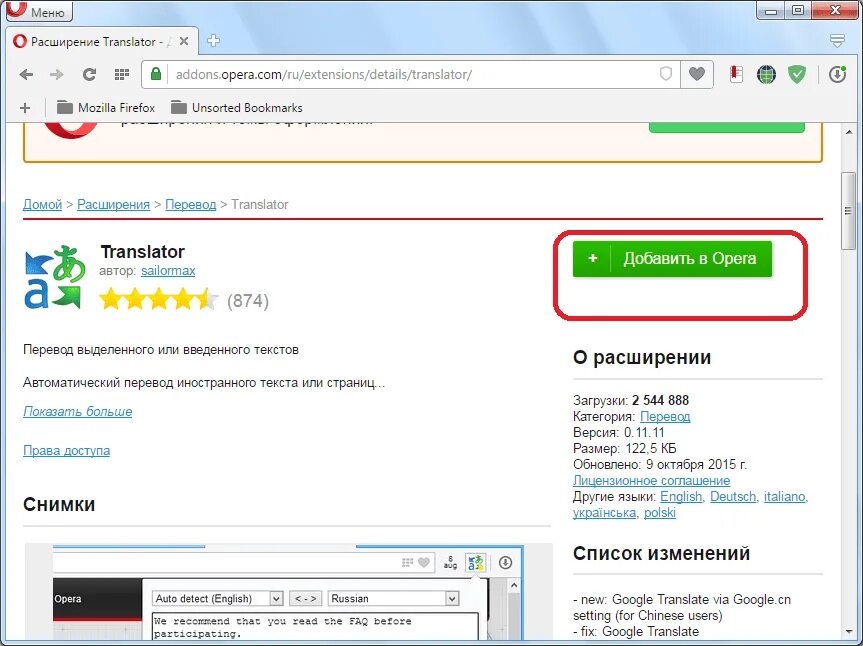Click the scrollbar up arrow
The width and height of the screenshot is (863, 646).
coord(848,132)
